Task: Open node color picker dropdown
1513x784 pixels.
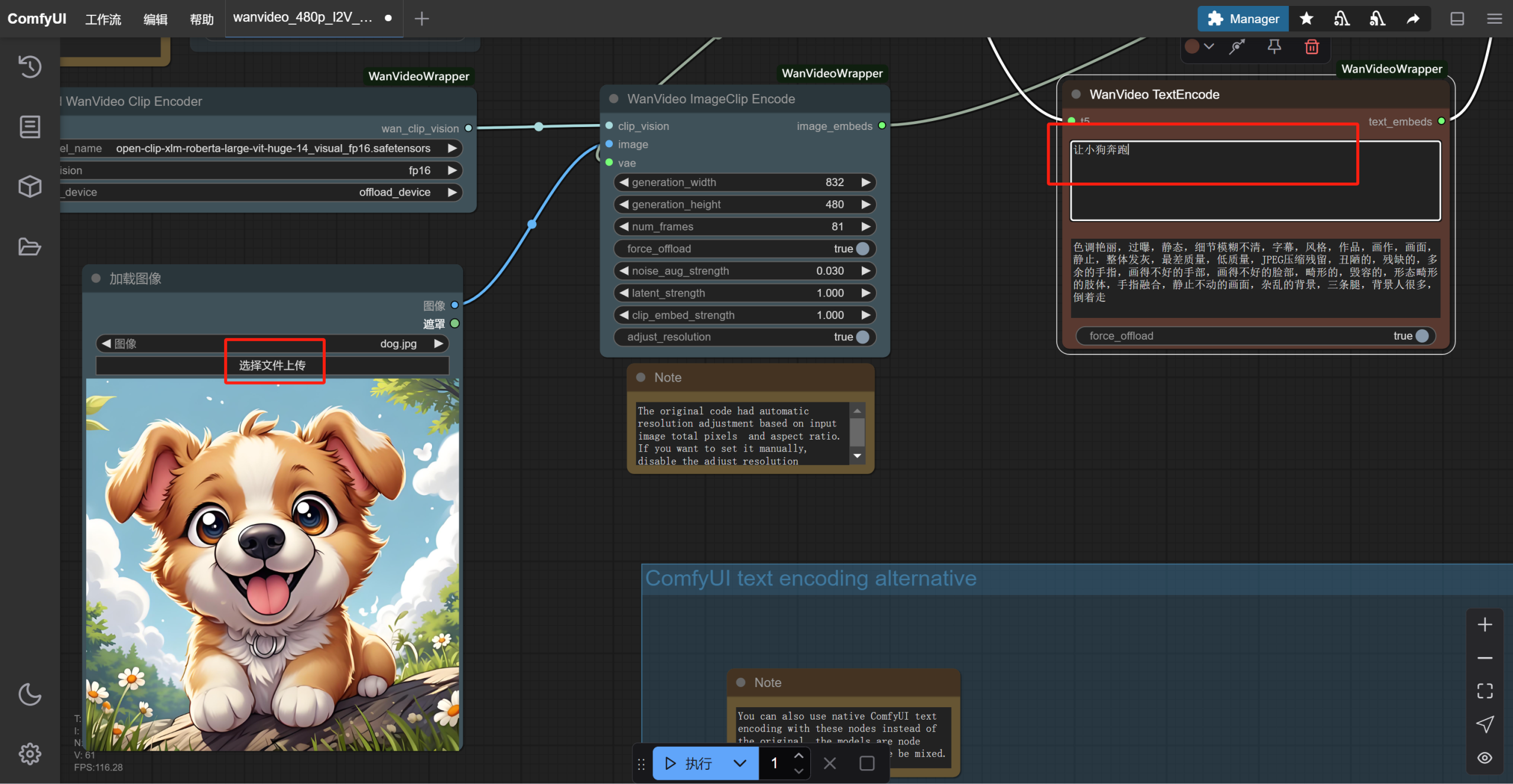Action: tap(1200, 47)
